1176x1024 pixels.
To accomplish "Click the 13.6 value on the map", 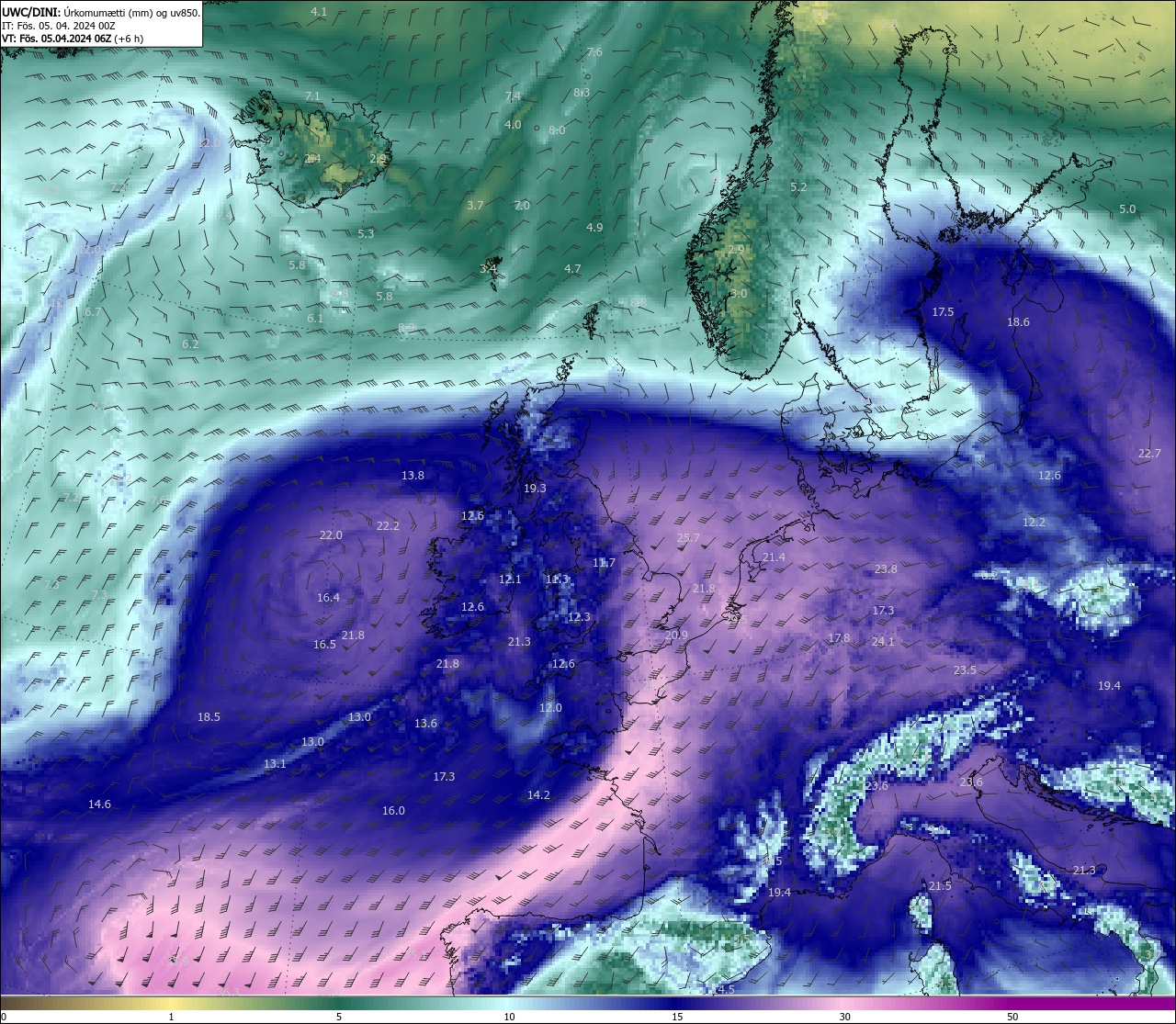I will tap(425, 724).
